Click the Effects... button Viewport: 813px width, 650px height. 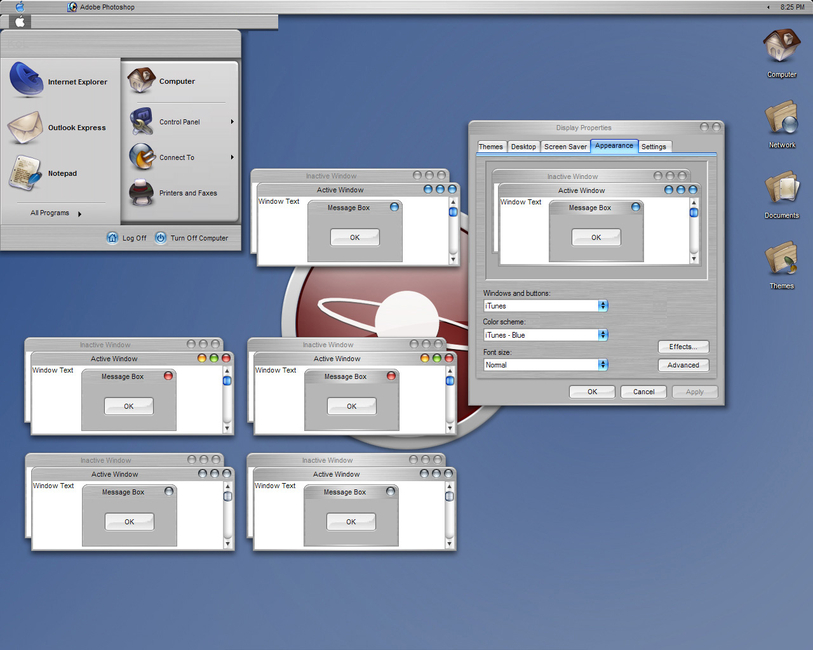pos(683,347)
